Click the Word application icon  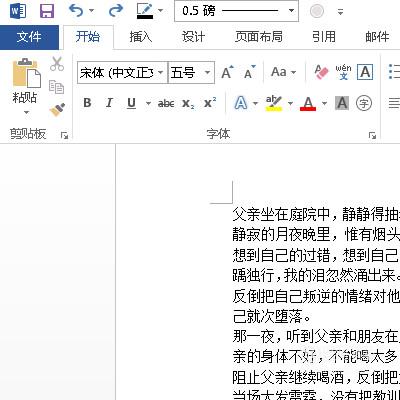(18, 11)
